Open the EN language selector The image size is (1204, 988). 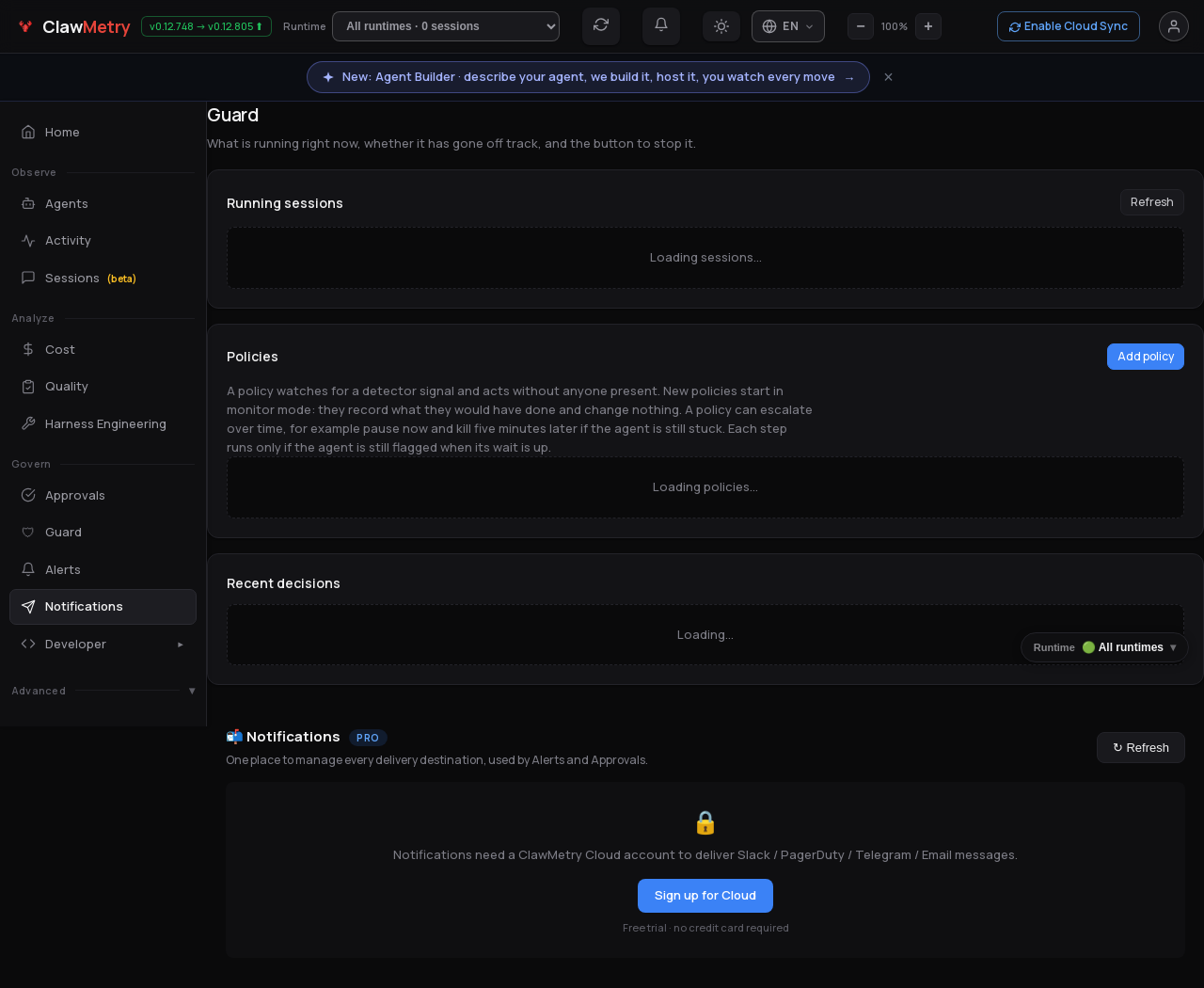pyautogui.click(x=788, y=26)
